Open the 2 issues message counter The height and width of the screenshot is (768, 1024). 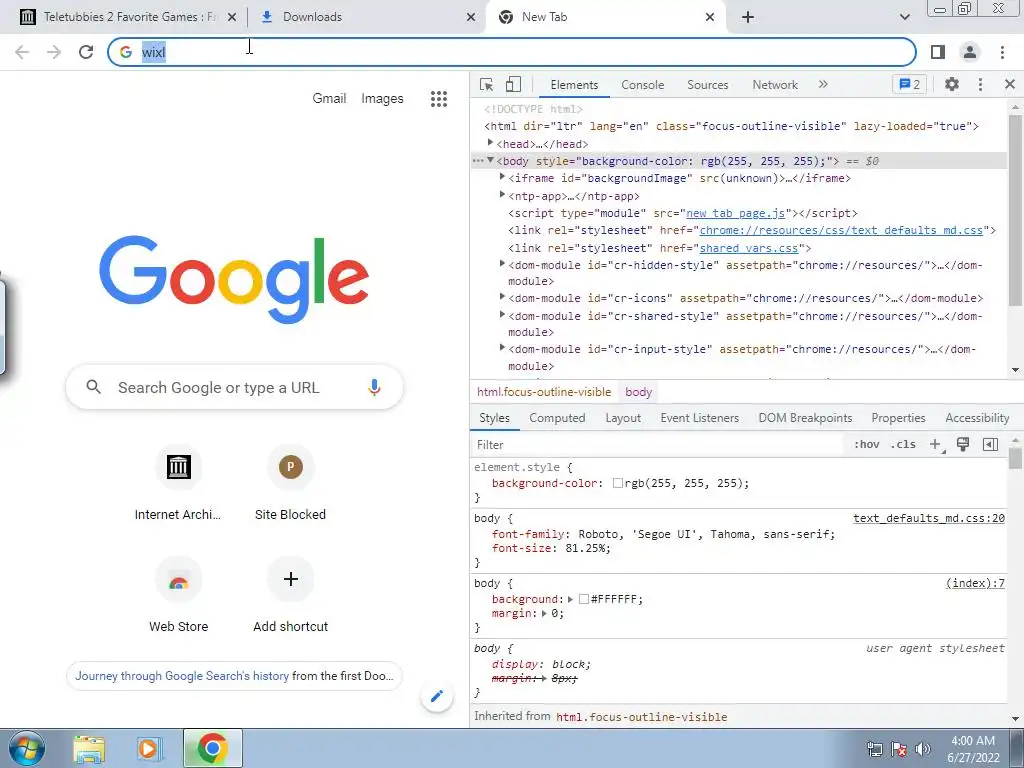pyautogui.click(x=909, y=84)
